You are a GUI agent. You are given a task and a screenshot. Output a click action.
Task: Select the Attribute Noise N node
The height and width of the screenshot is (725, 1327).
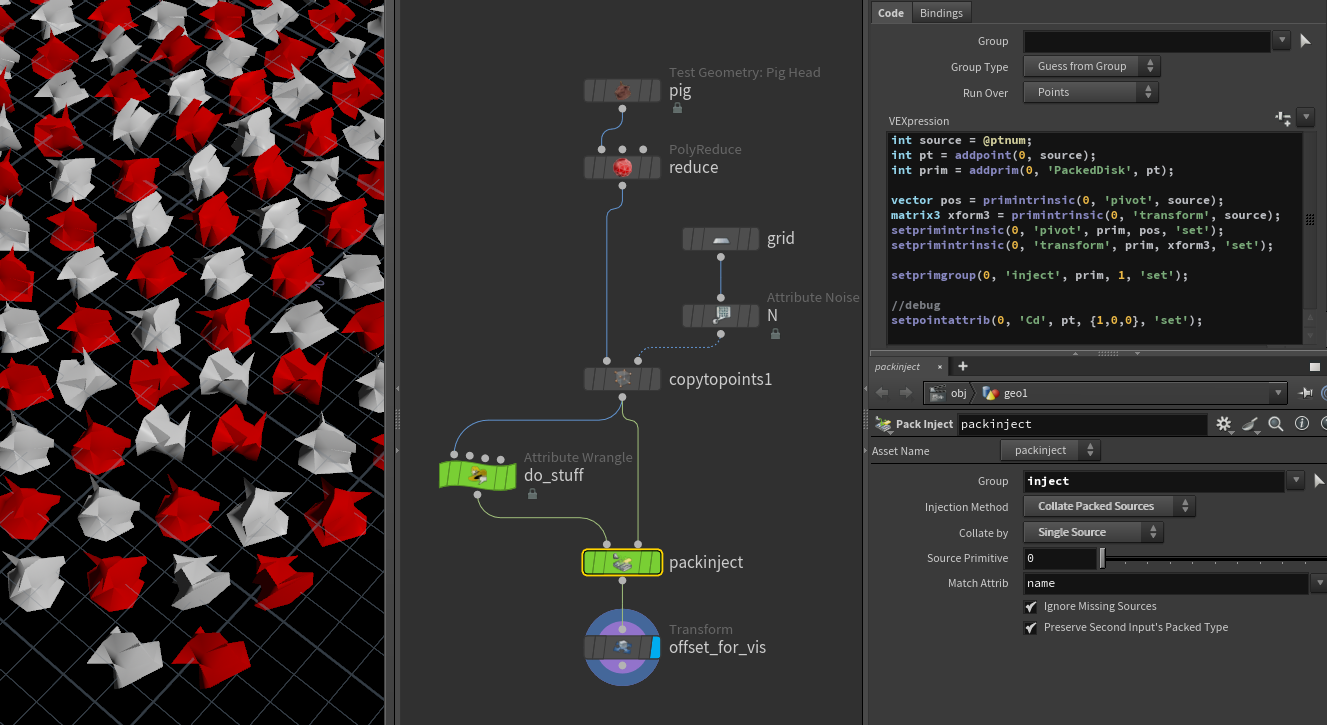(721, 315)
